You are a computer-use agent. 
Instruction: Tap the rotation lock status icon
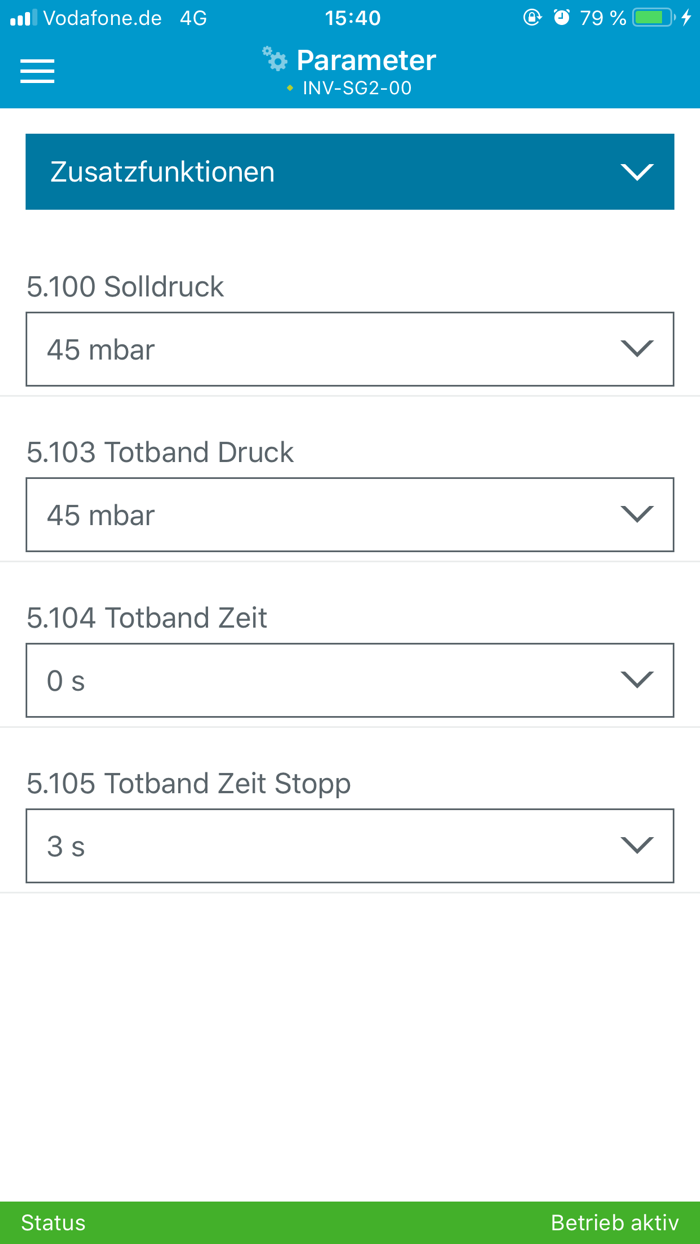532,18
